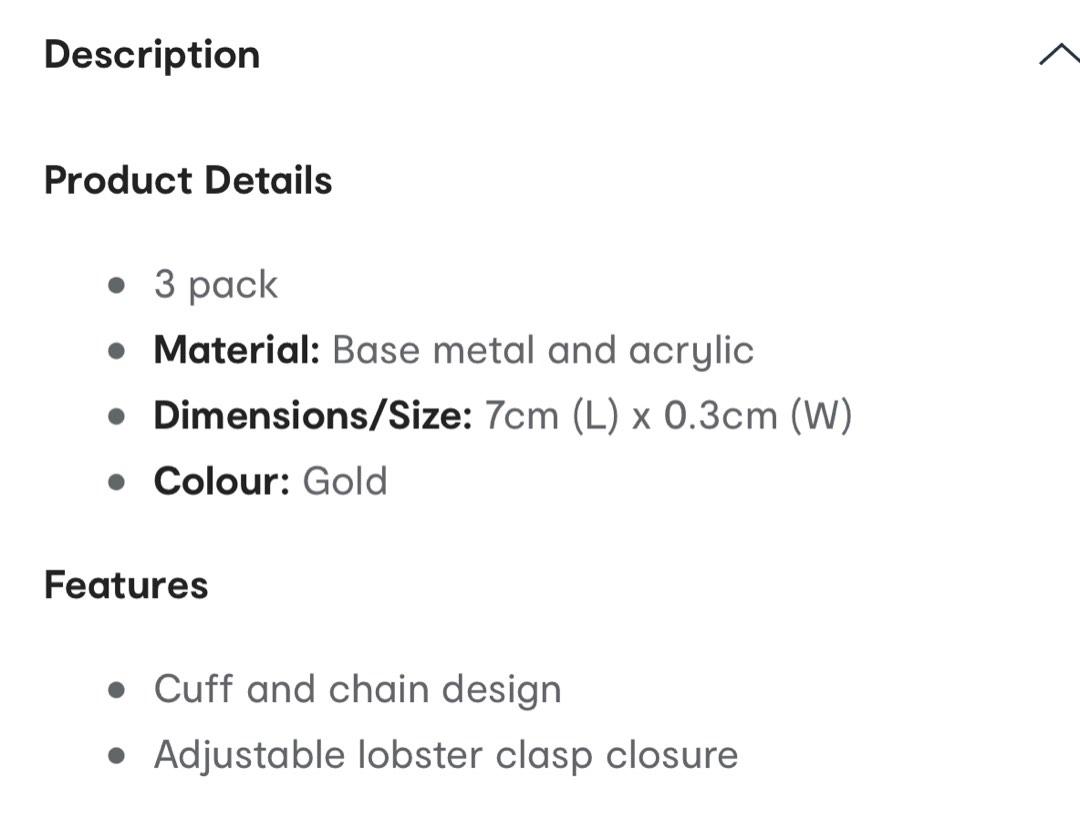Click the bullet point before Dimensions/Size
1080x831 pixels.
tap(118, 416)
